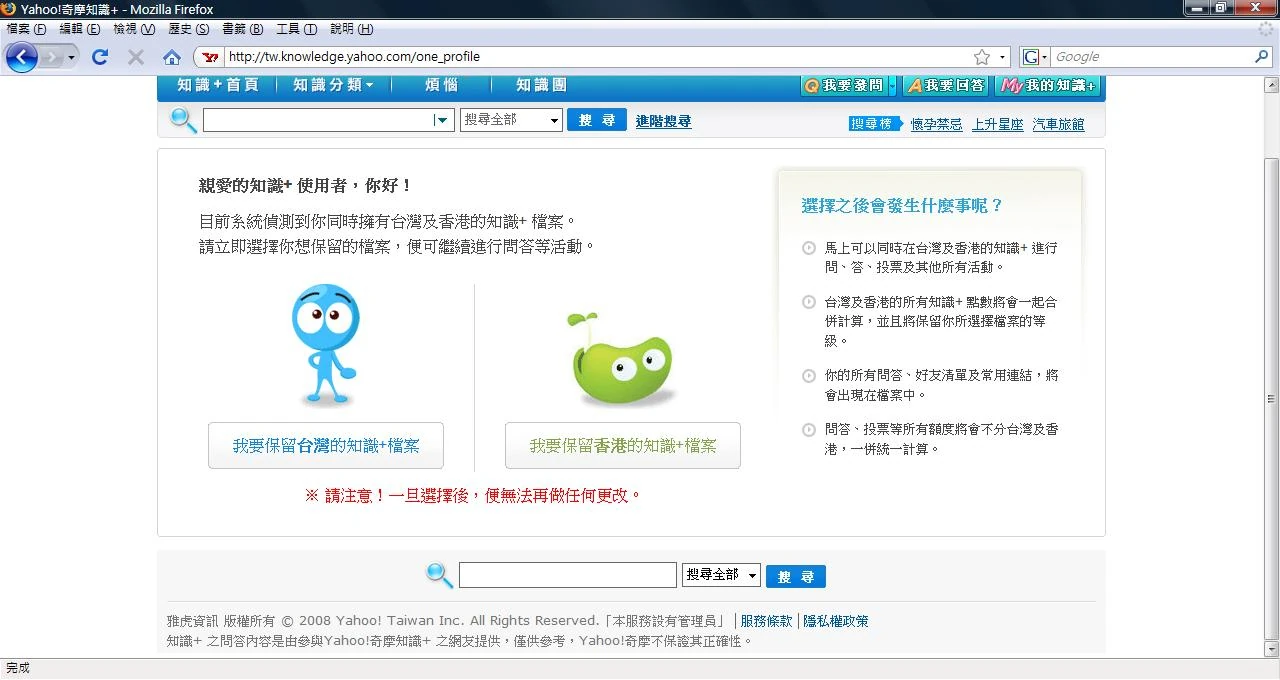Screen dimensions: 1280x680
Task: Open the bottom 搜尋全部 scope dropdown
Action: (721, 575)
